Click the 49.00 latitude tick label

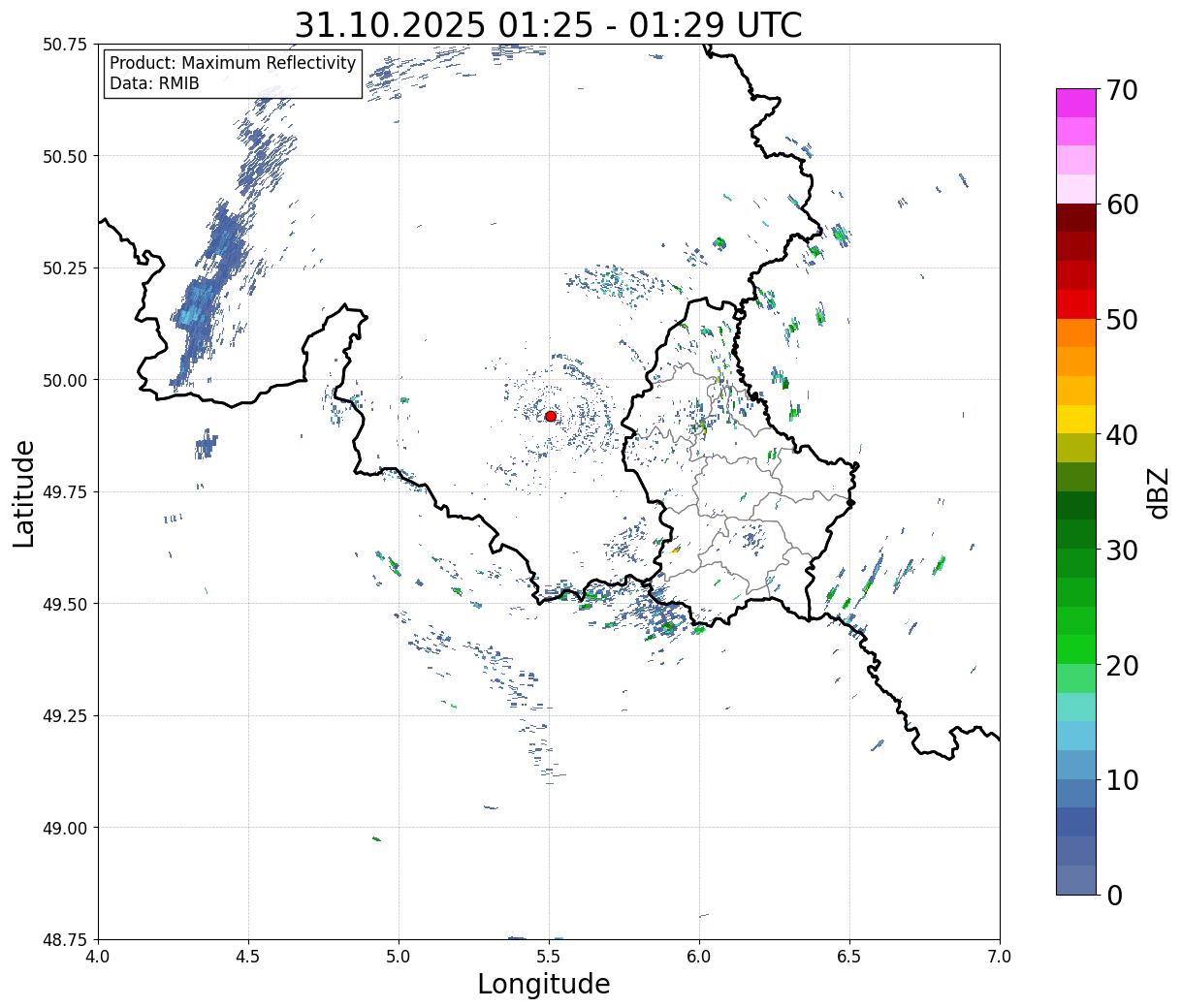pos(65,828)
